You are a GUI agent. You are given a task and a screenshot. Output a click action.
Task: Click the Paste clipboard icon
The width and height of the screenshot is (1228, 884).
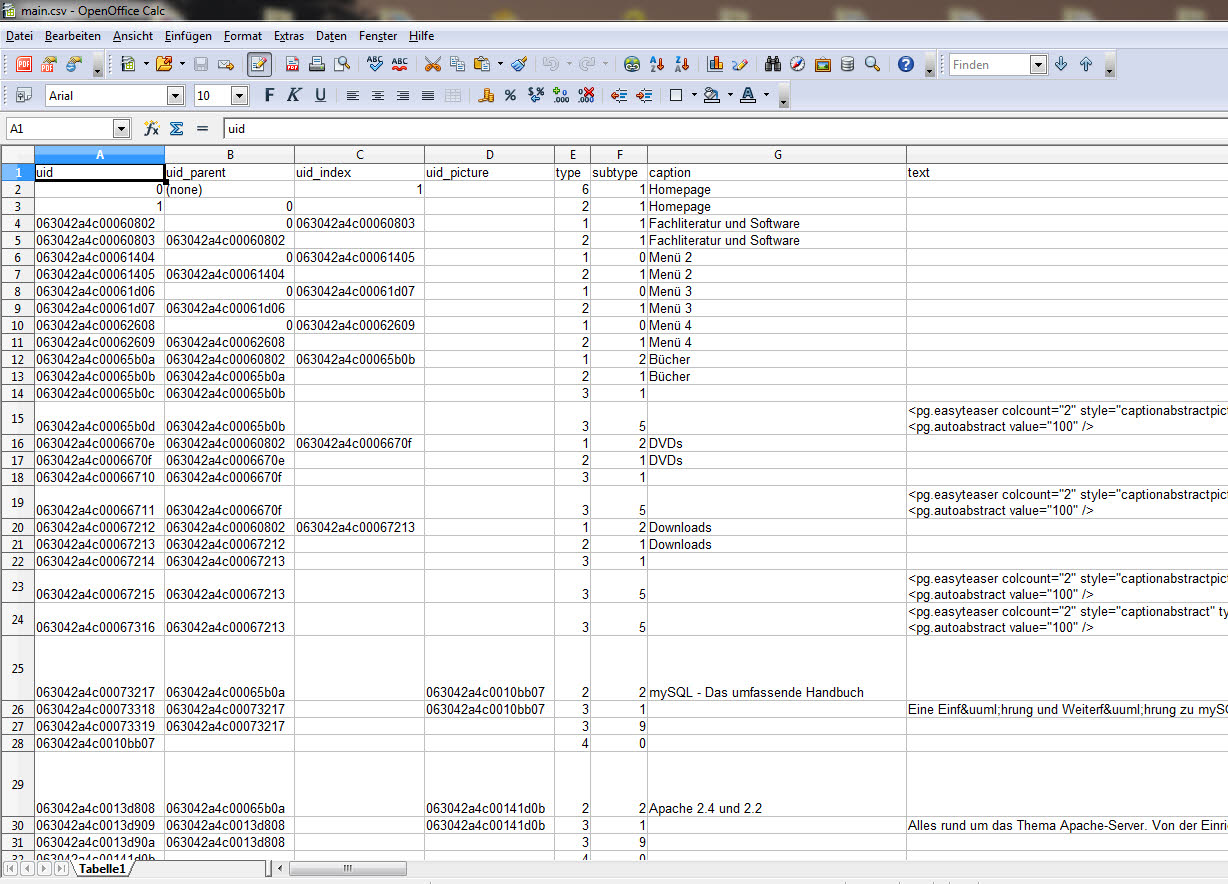[x=481, y=64]
